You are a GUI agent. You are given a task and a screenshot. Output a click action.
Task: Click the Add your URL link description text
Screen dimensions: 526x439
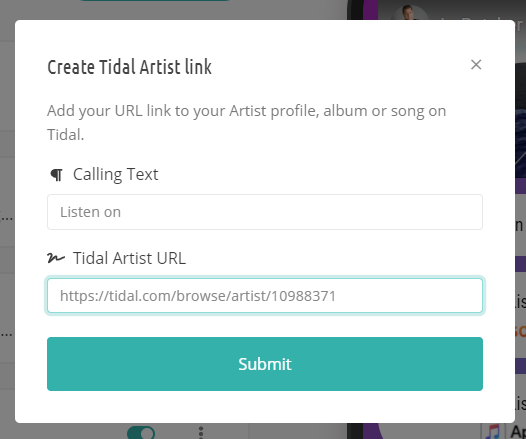tap(247, 122)
